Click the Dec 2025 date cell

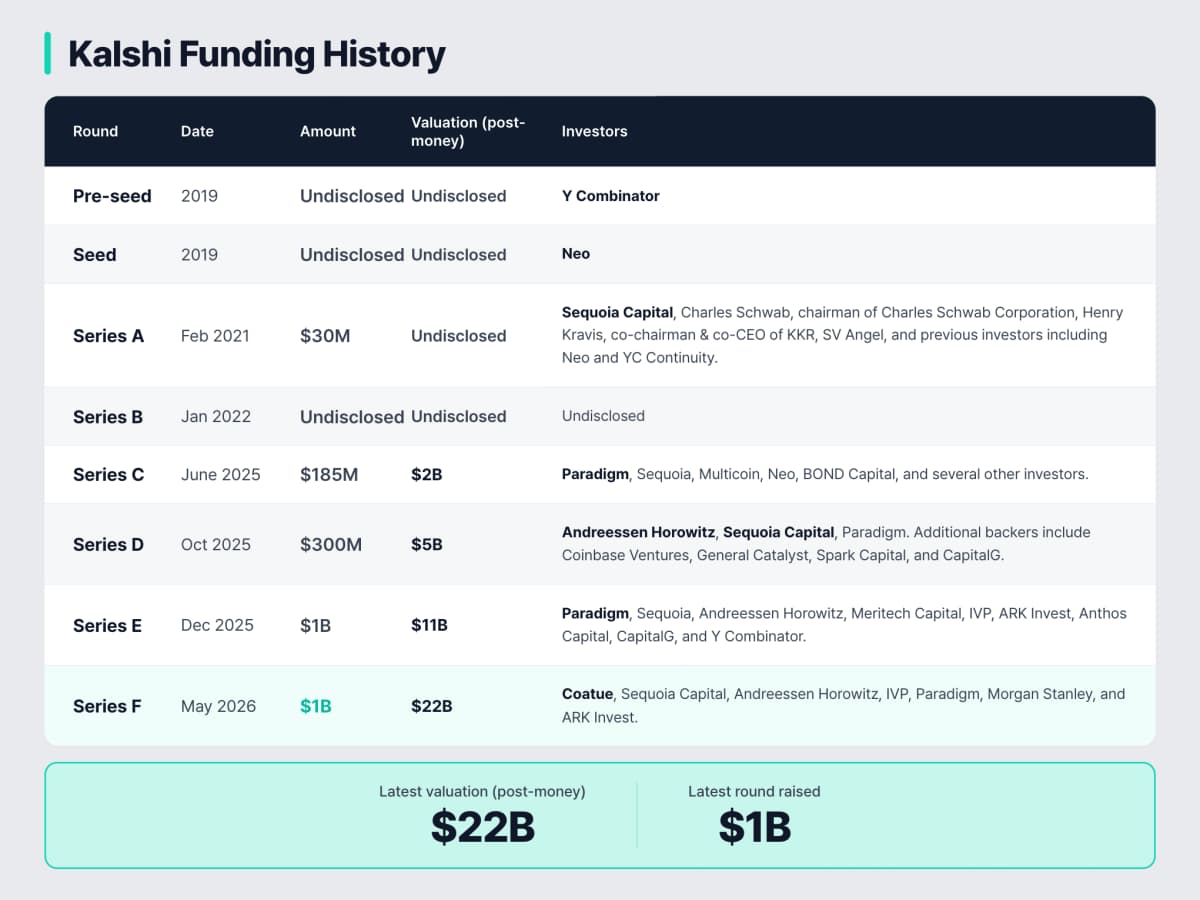coord(217,626)
